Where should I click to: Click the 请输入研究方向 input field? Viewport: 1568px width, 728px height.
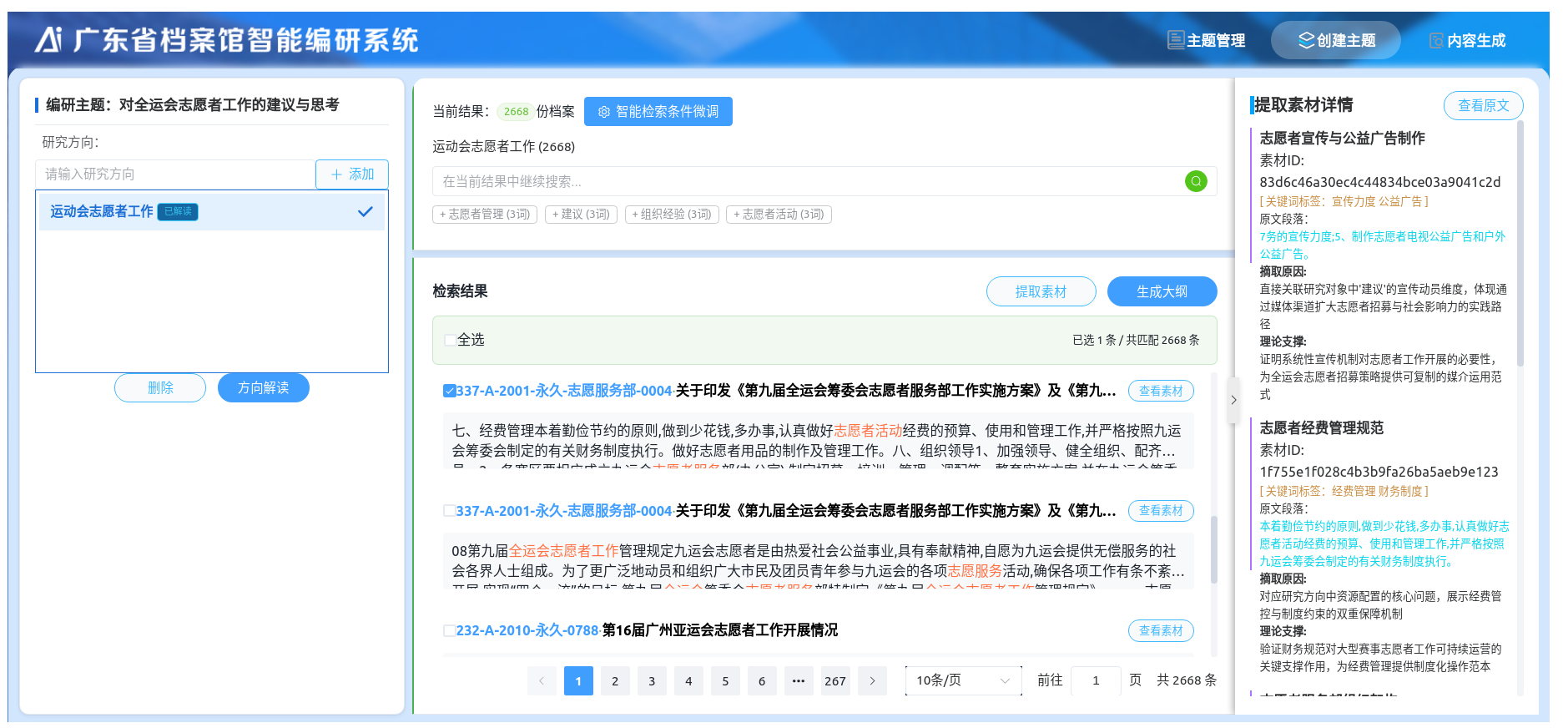(x=175, y=174)
